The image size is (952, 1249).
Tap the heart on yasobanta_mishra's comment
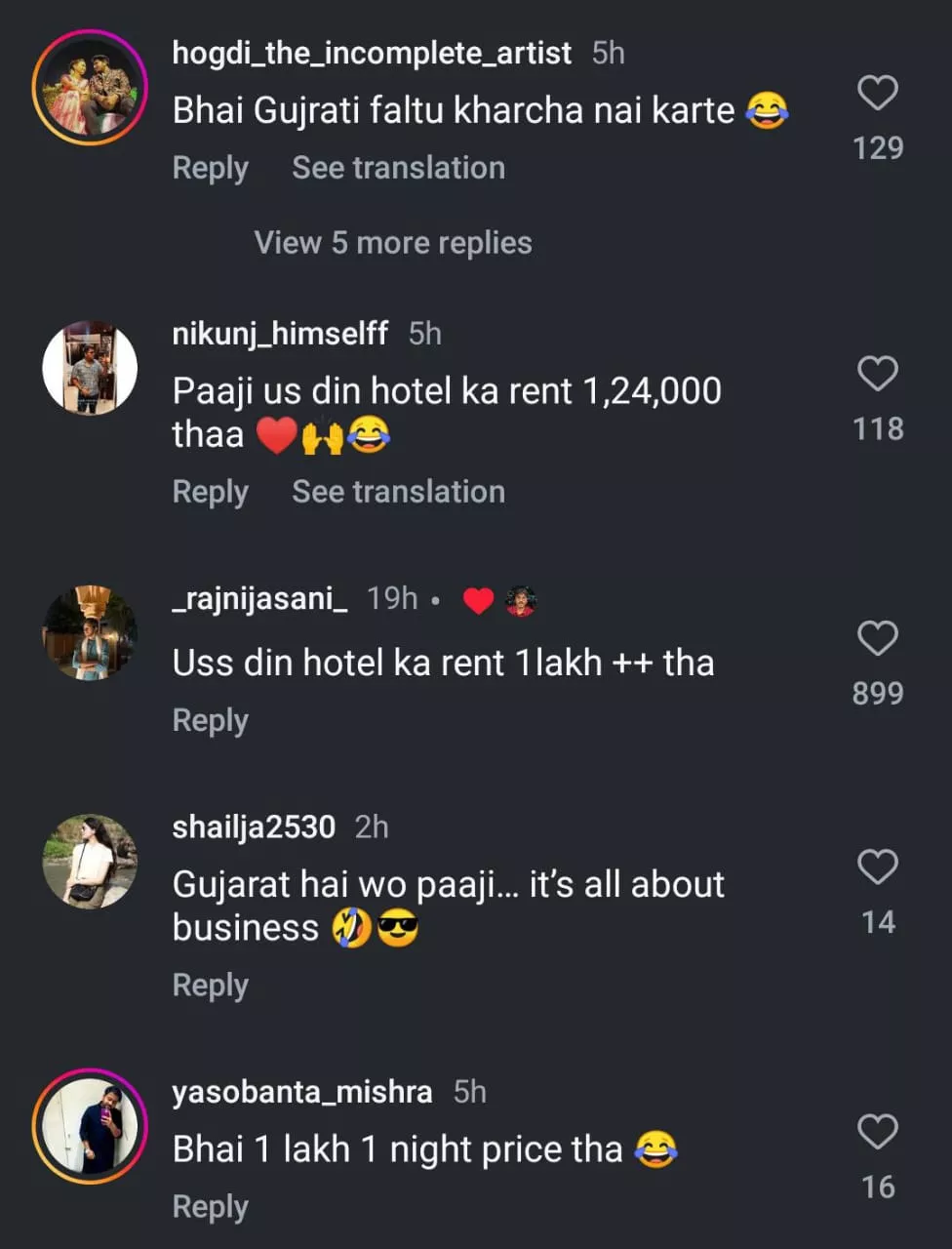point(877,1132)
